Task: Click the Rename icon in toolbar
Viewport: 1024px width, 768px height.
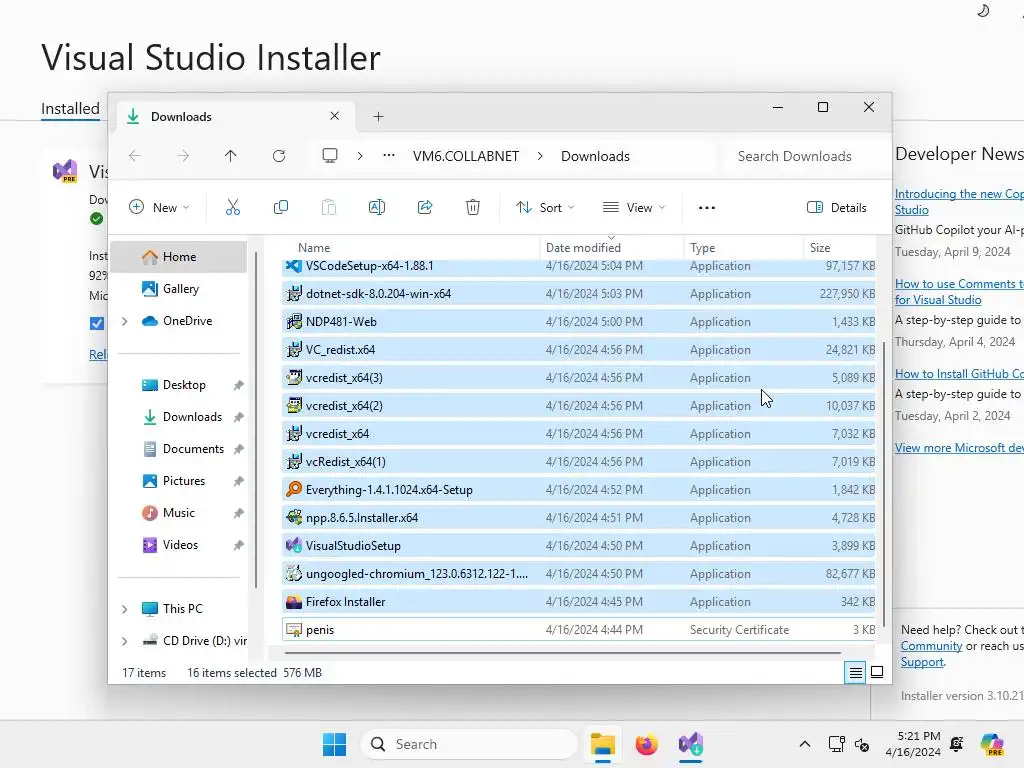Action: [x=377, y=208]
